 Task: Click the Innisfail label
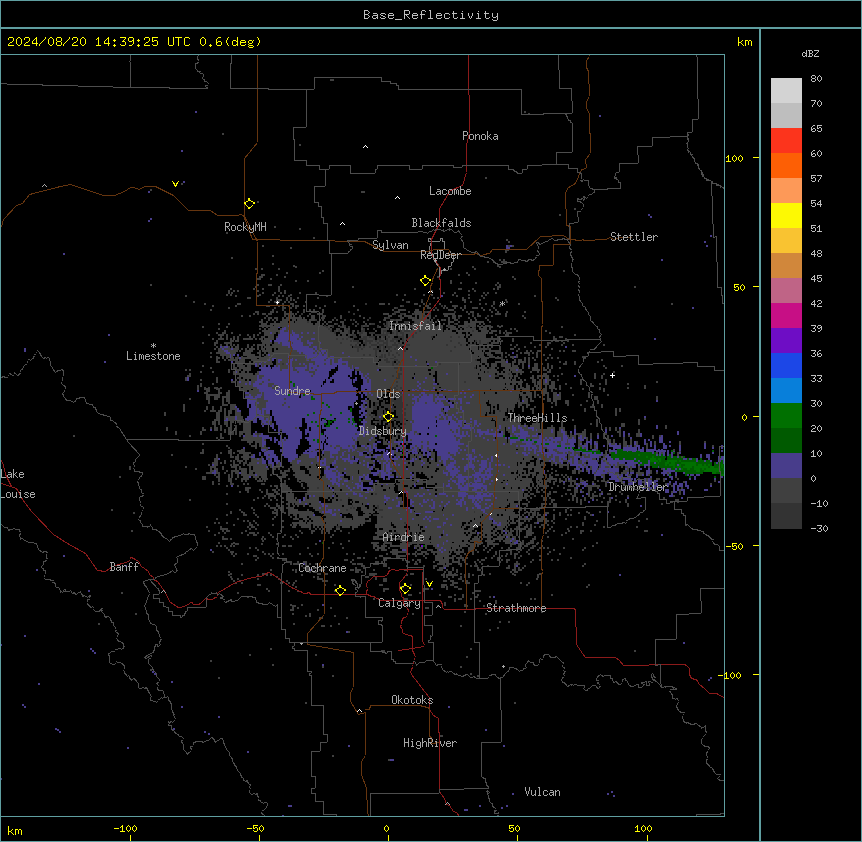coord(415,326)
